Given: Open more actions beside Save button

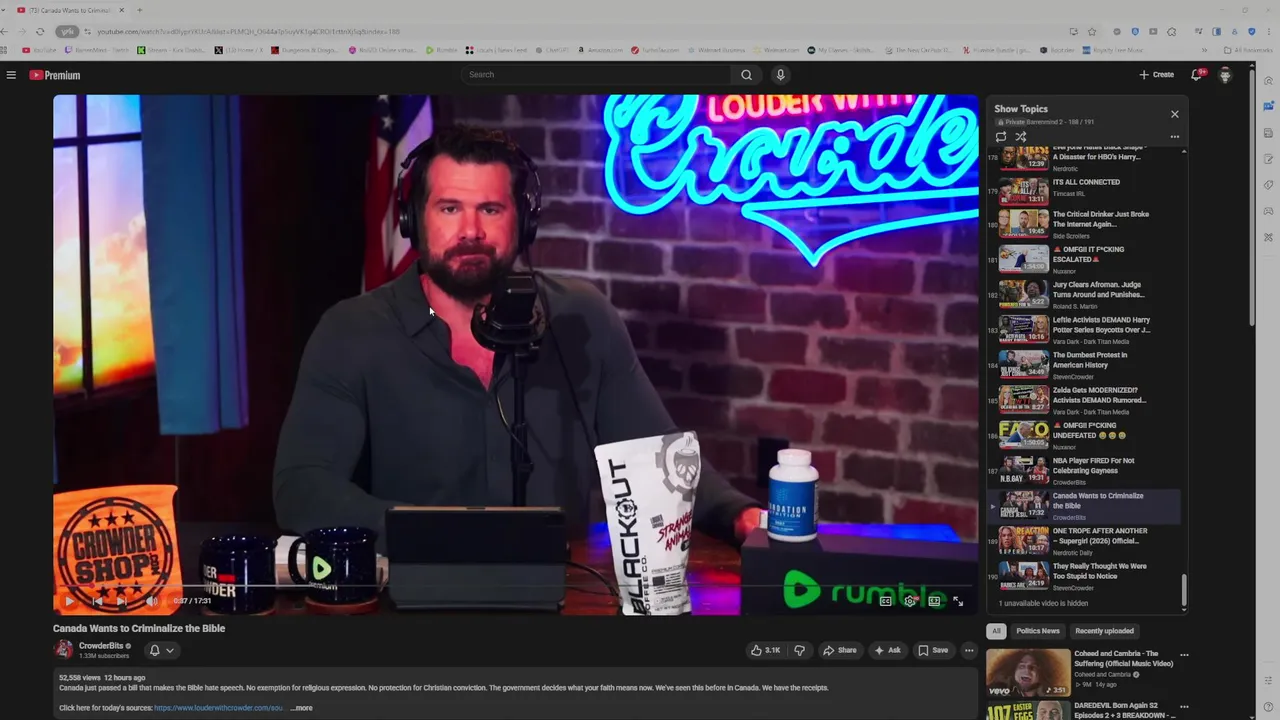Looking at the screenshot, I should (x=968, y=650).
